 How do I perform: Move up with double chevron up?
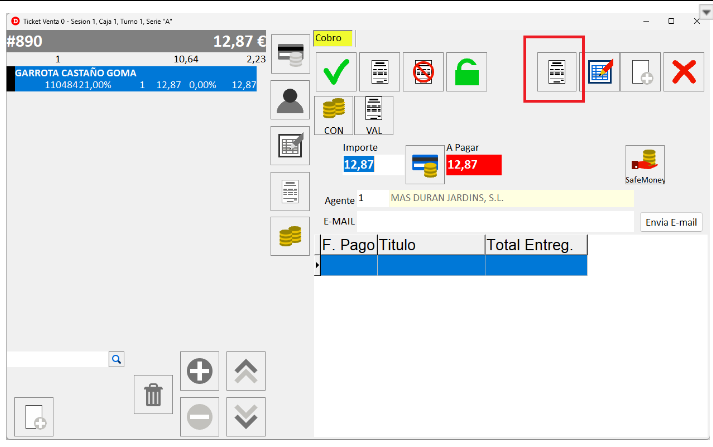(x=246, y=371)
